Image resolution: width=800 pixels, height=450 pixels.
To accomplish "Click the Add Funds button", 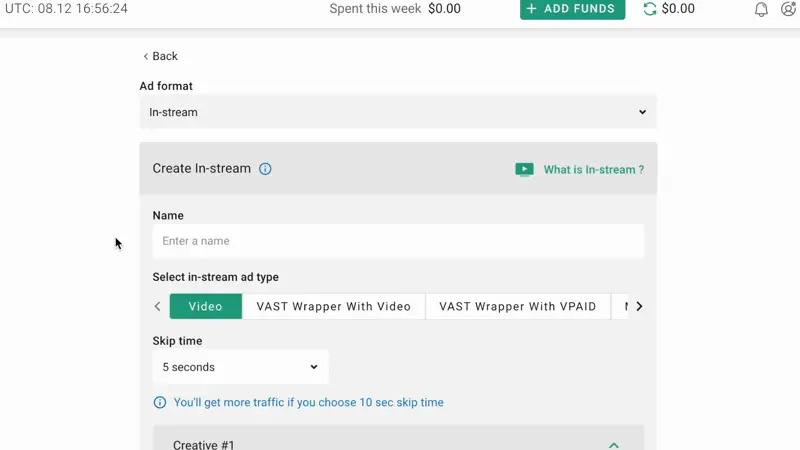I will click(572, 9).
